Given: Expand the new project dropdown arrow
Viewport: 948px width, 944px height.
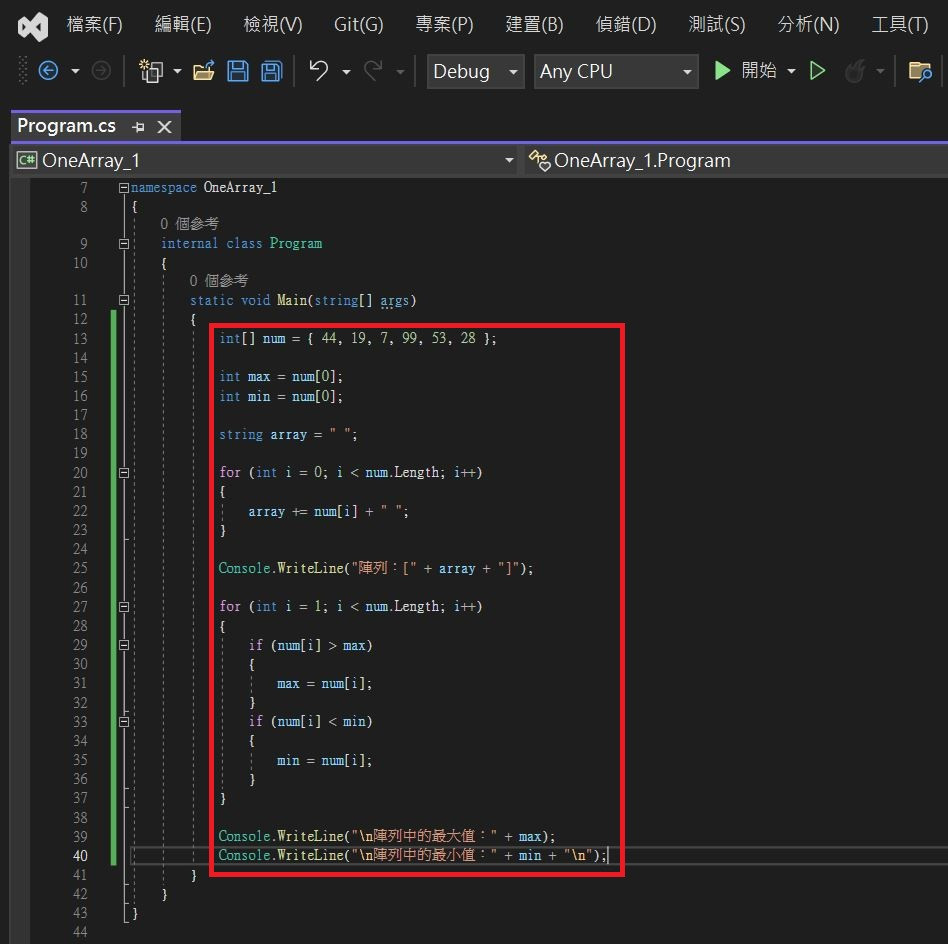Looking at the screenshot, I should pos(177,71).
